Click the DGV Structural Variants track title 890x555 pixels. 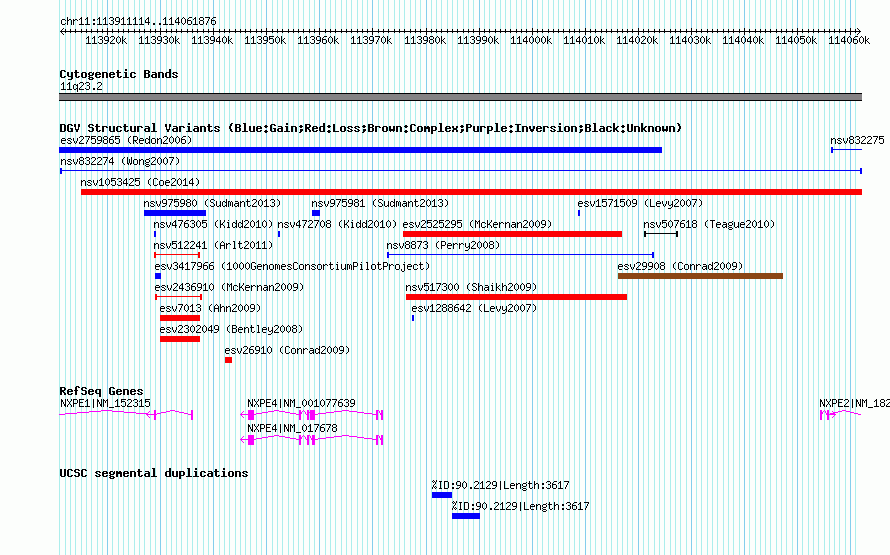(x=370, y=128)
